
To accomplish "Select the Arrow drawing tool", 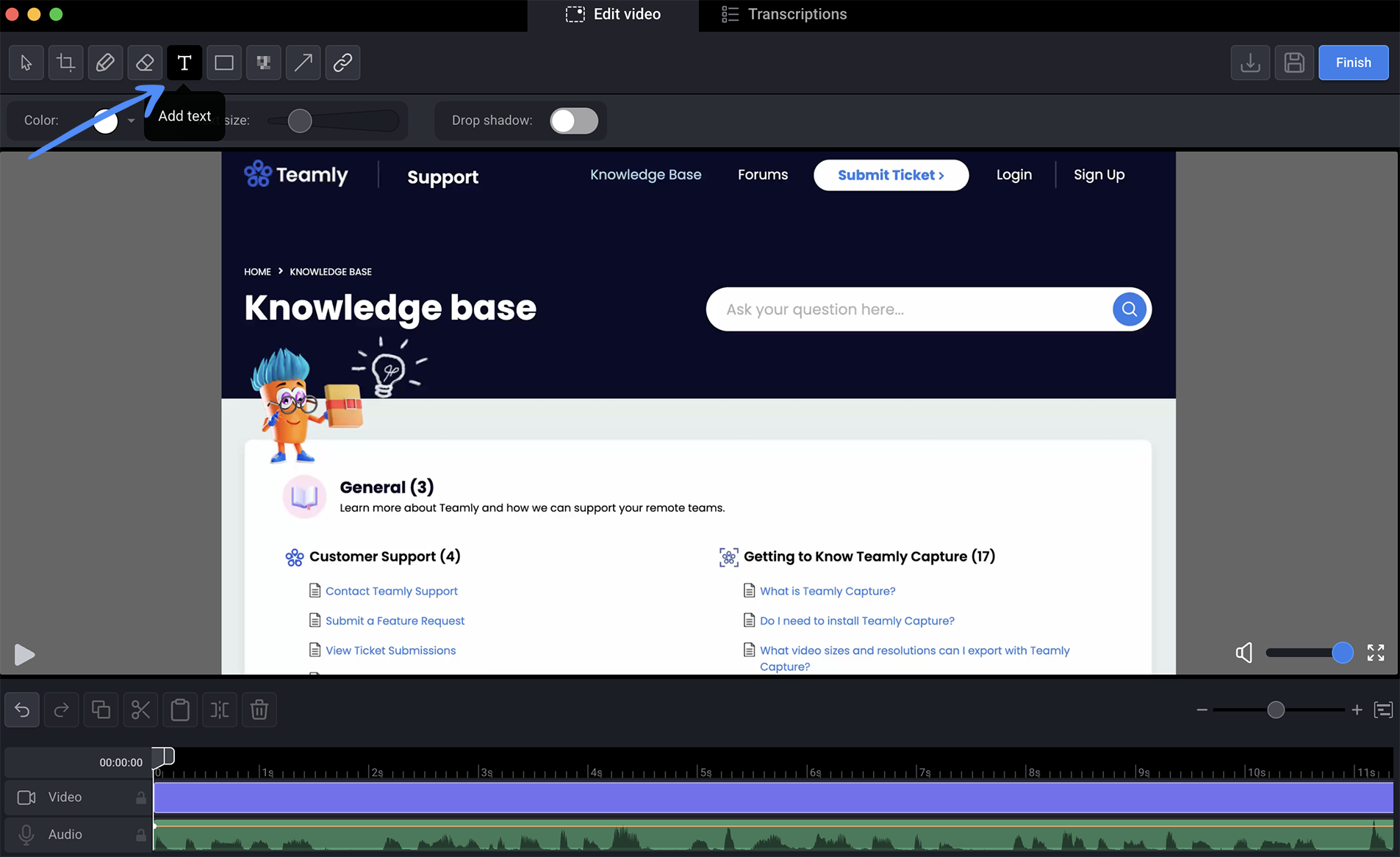I will coord(303,62).
